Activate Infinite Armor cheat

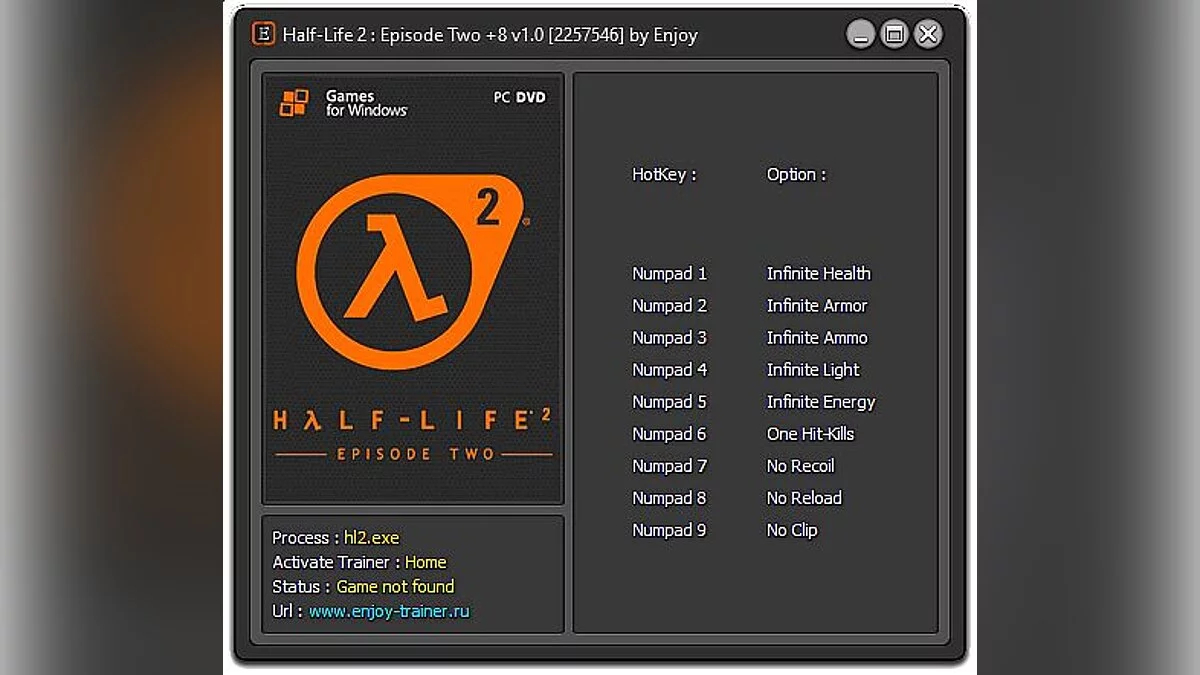pos(815,305)
